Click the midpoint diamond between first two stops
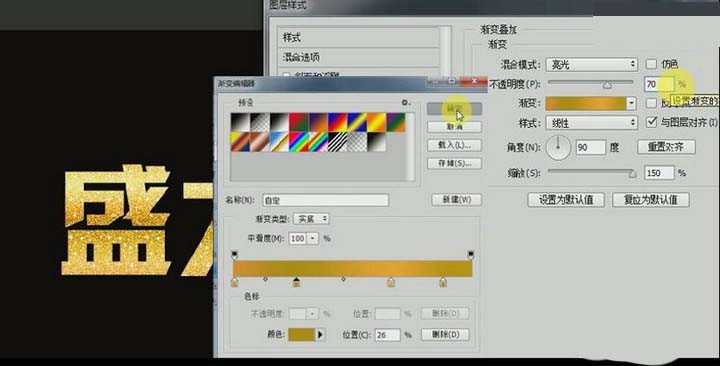 click(x=265, y=279)
